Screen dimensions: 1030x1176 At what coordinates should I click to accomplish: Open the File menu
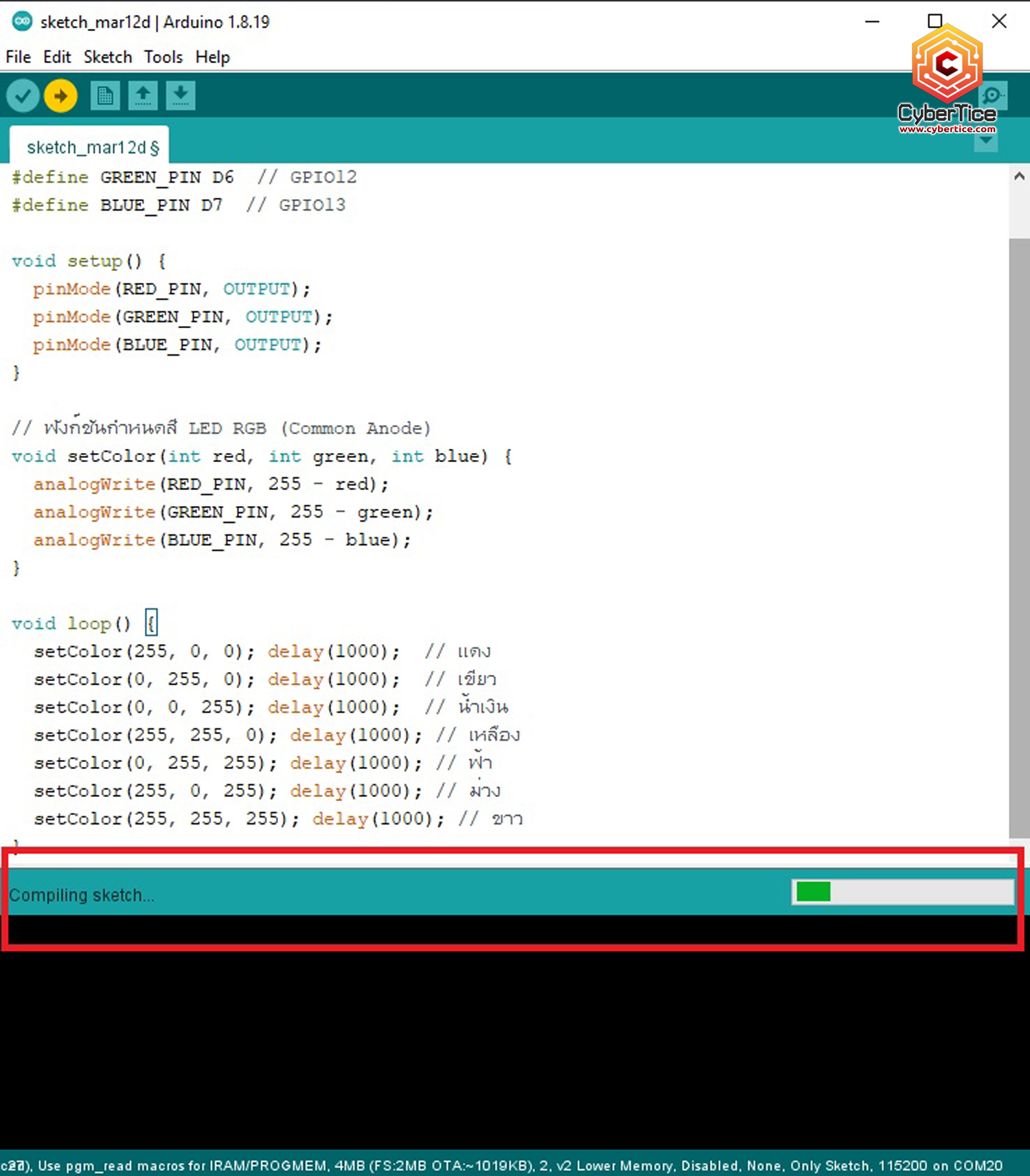click(x=19, y=57)
